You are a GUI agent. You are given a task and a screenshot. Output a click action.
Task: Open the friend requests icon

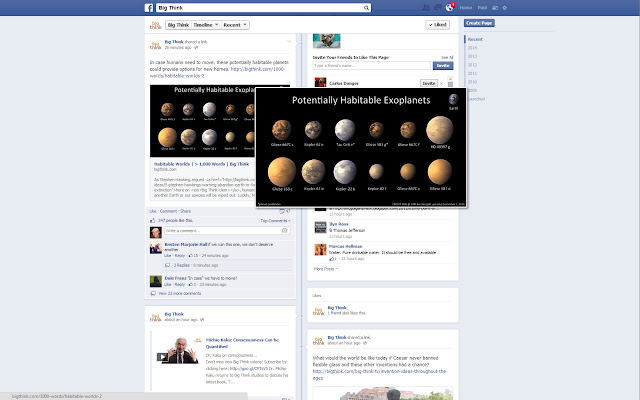pyautogui.click(x=425, y=8)
